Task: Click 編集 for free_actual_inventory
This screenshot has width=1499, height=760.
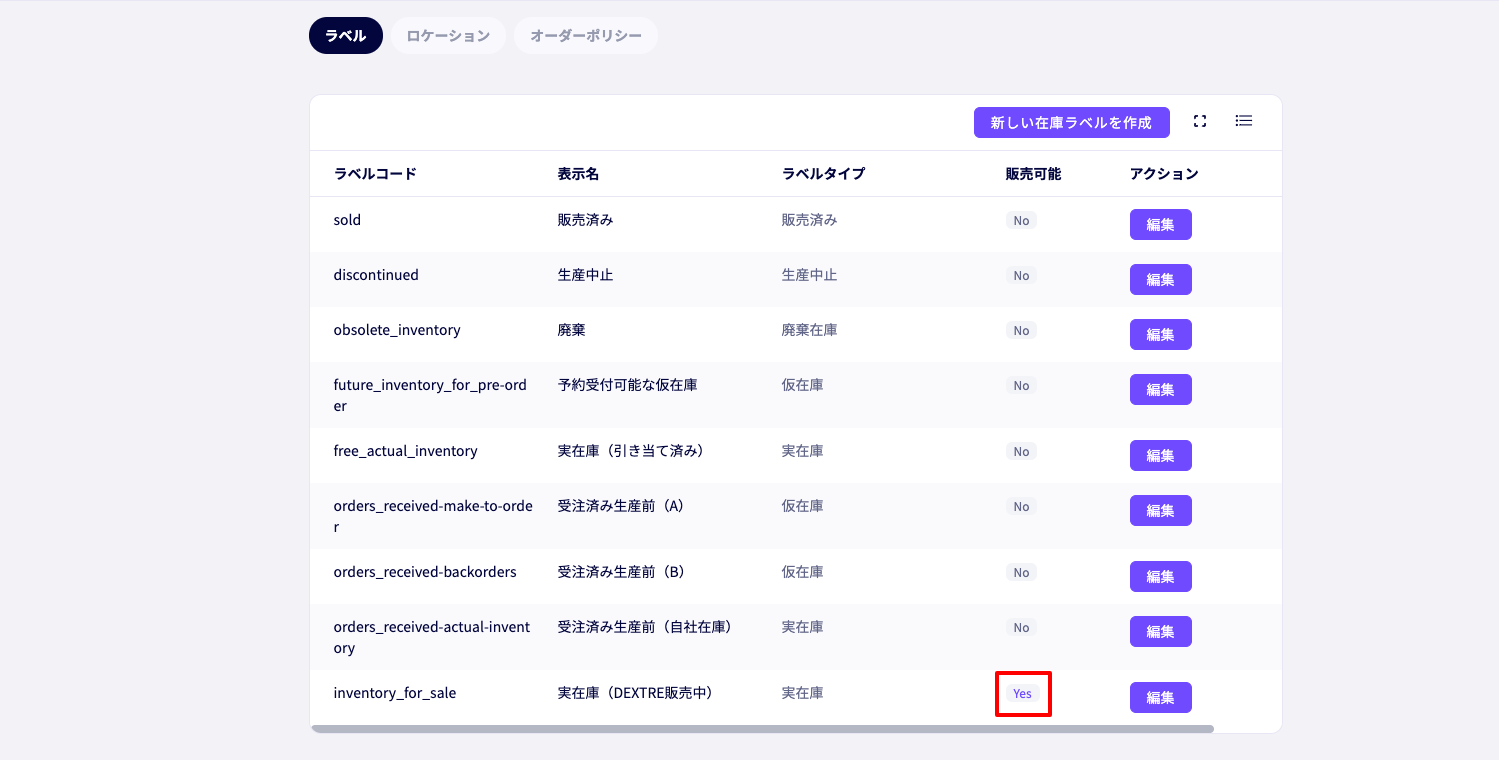Action: [x=1161, y=455]
